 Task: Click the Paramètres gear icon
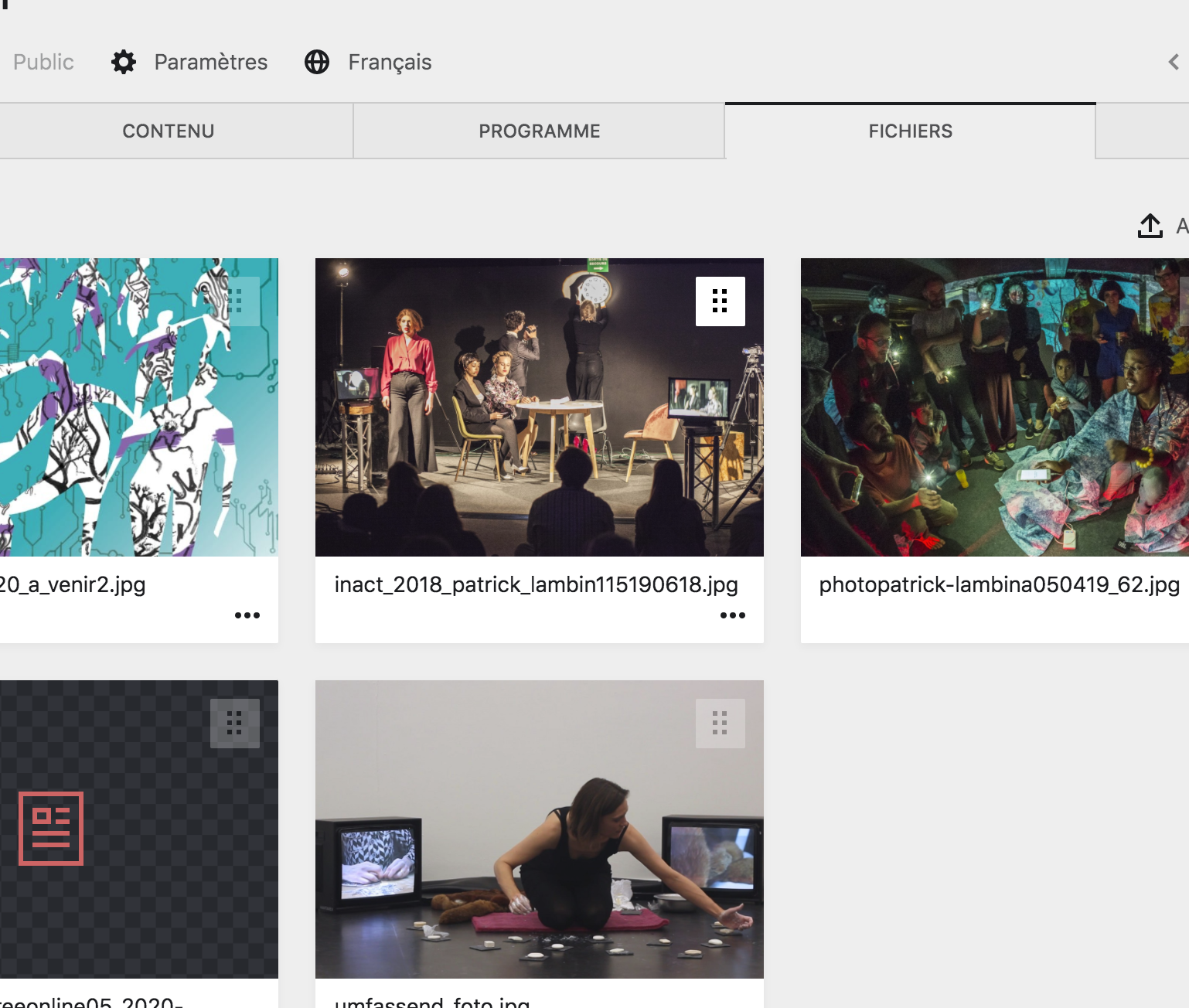[x=124, y=62]
